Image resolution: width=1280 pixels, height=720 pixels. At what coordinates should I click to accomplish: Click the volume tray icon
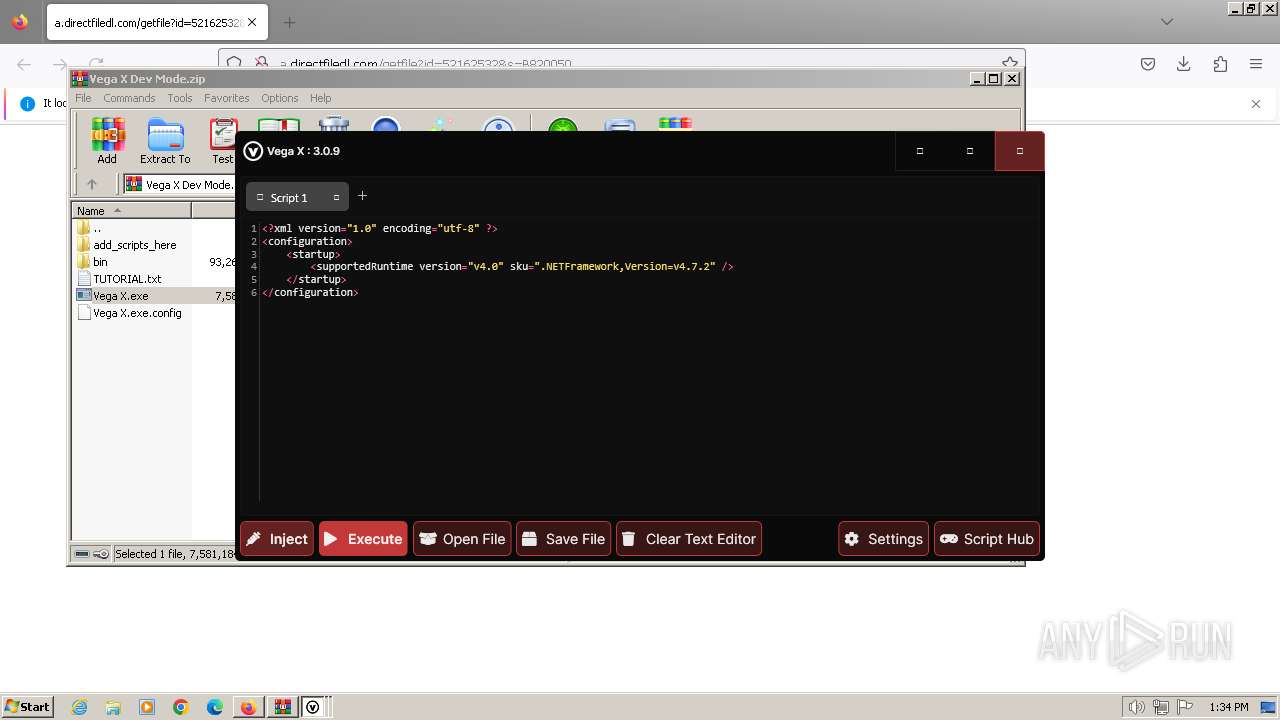click(x=1137, y=707)
